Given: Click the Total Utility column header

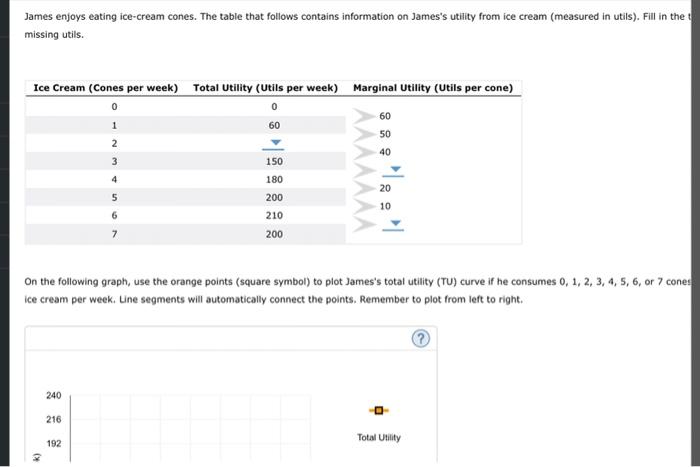Looking at the screenshot, I should click(265, 88).
